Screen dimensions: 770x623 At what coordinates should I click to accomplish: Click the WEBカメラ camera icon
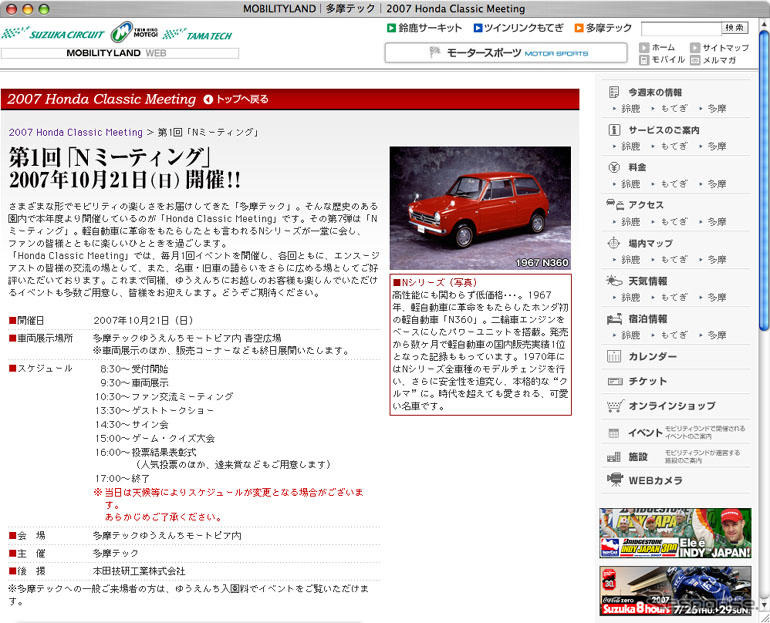[x=614, y=479]
